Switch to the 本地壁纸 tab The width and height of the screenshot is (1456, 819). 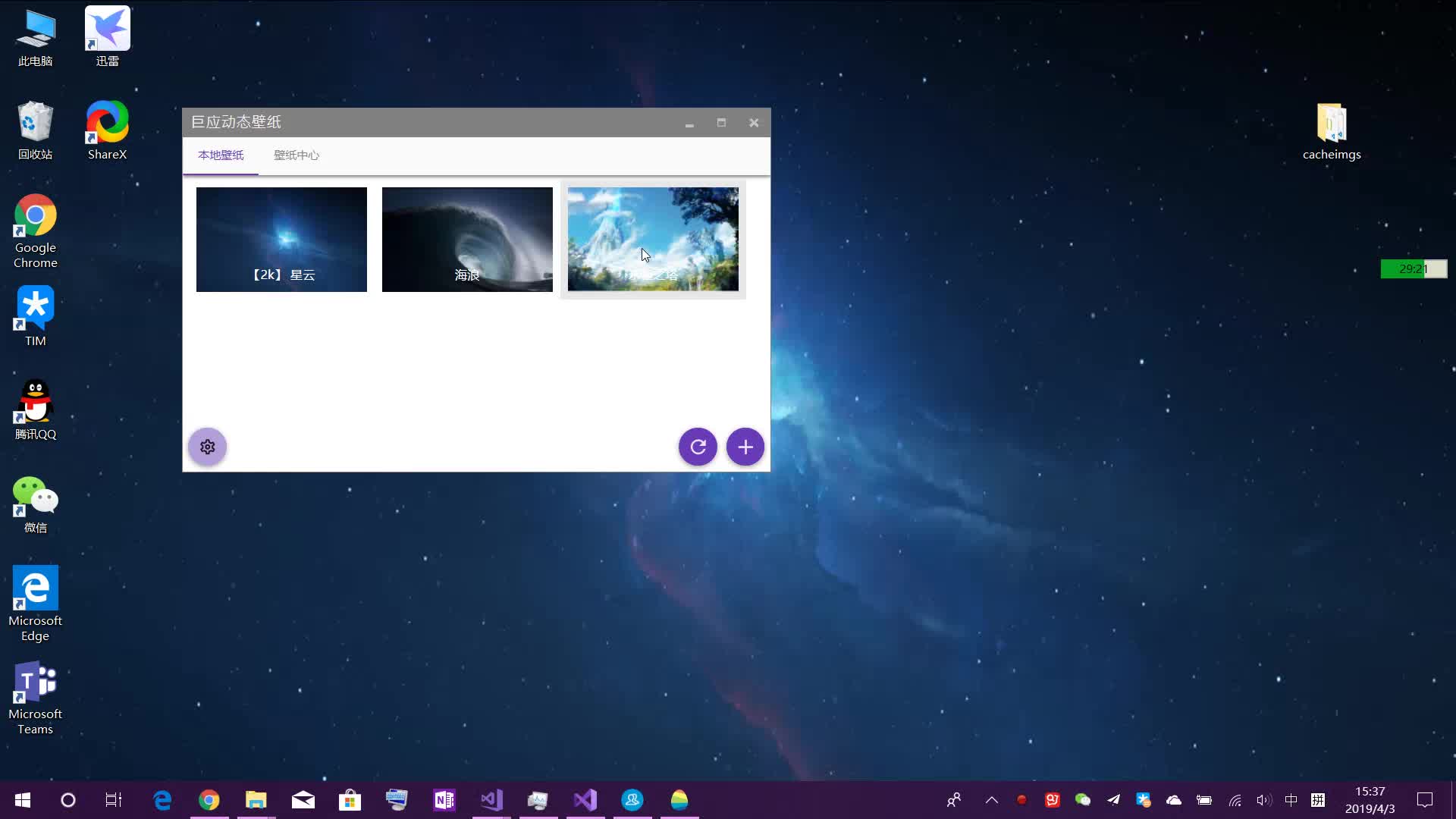tap(221, 155)
